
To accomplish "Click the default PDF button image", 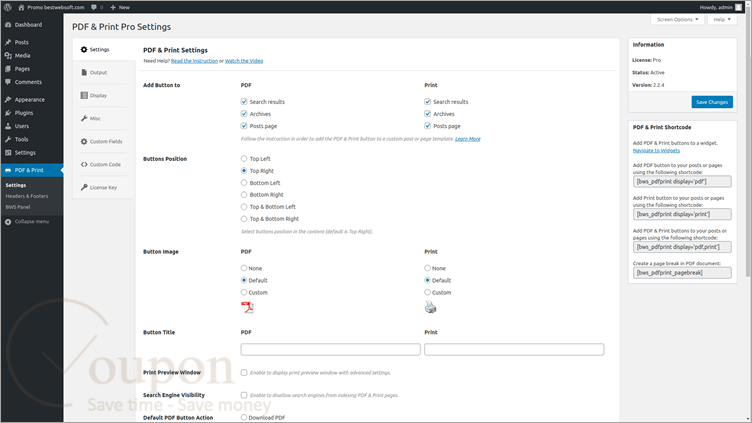I will (247, 307).
